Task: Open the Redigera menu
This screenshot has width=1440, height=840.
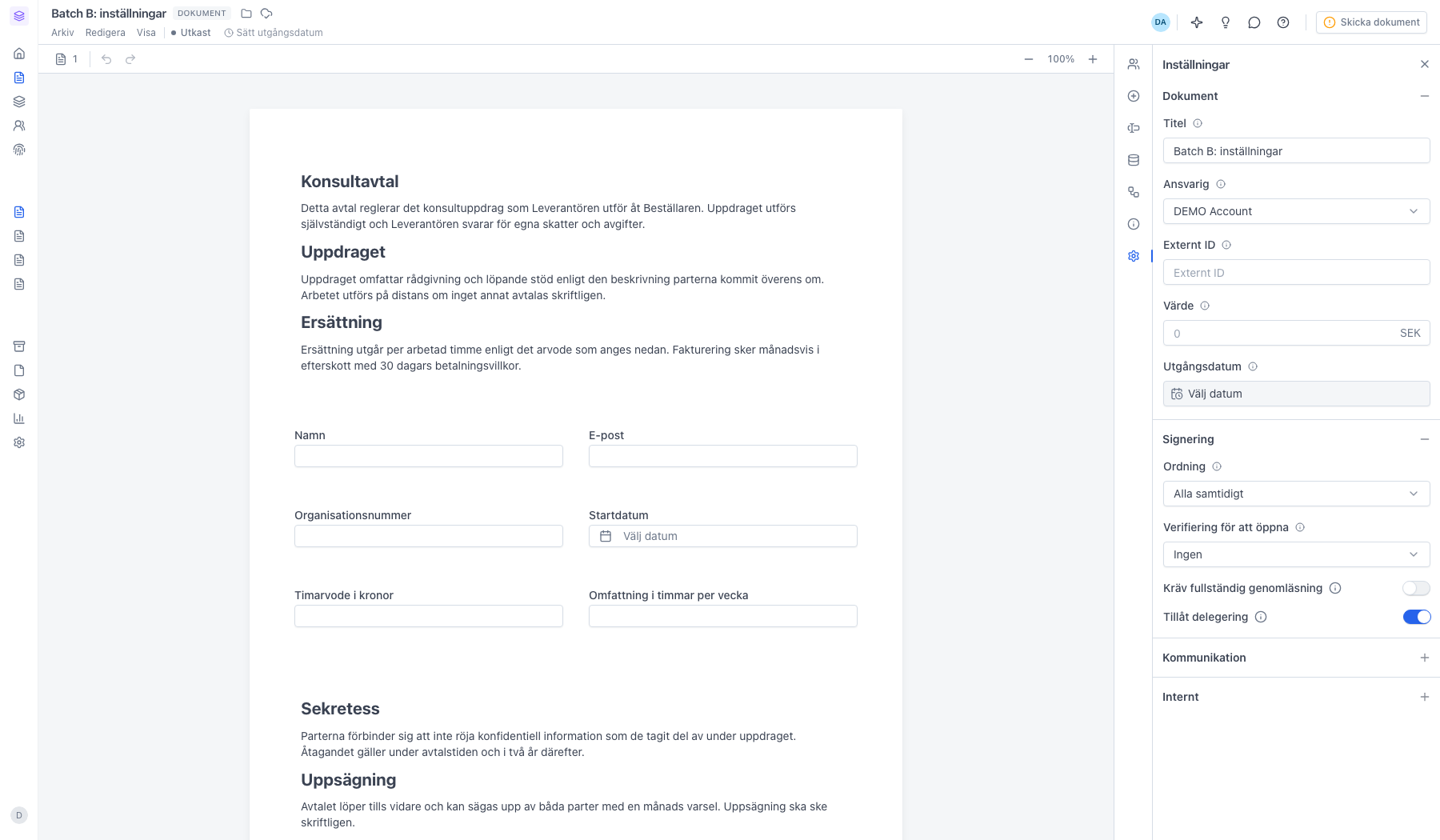Action: 106,33
